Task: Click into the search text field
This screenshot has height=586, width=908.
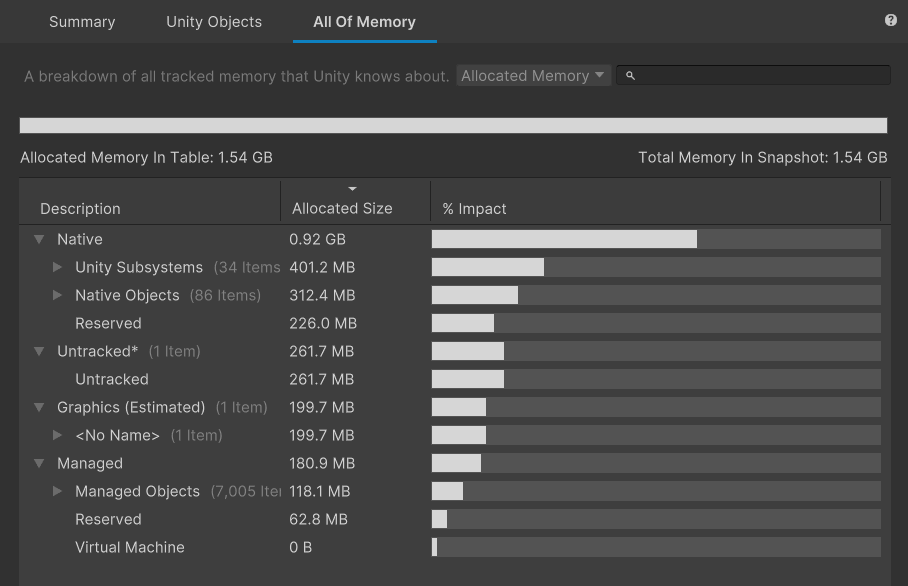Action: [760, 76]
